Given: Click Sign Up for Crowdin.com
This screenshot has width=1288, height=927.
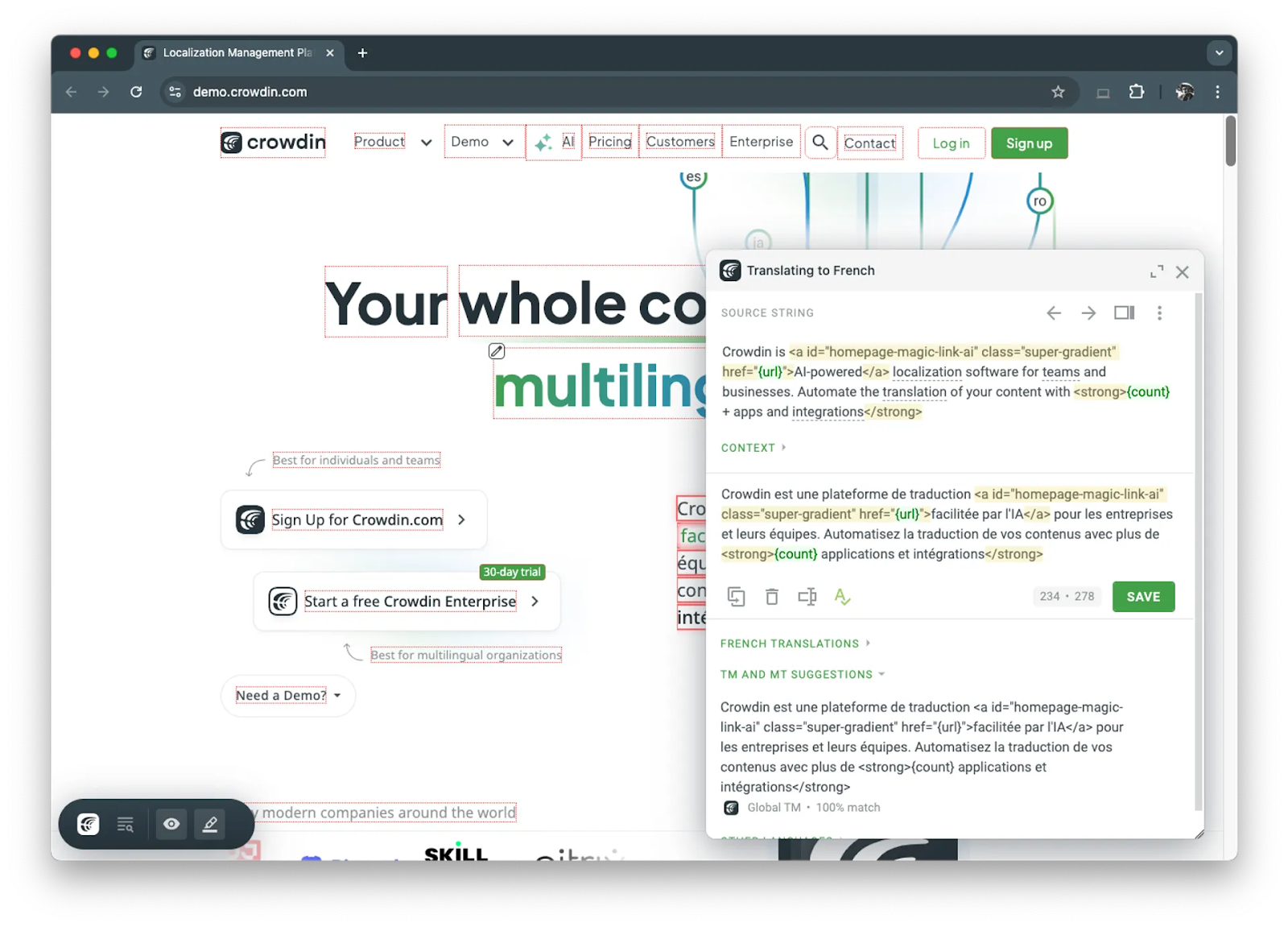Looking at the screenshot, I should [x=357, y=519].
